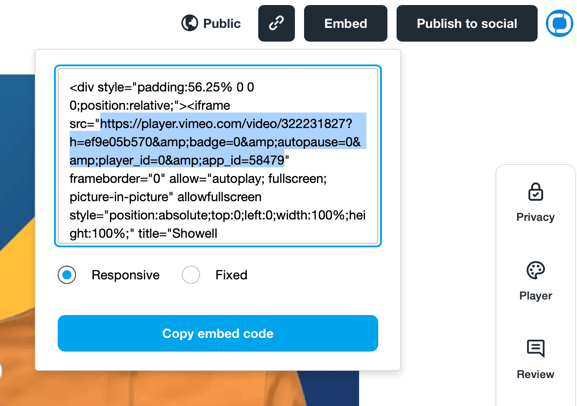
Task: Click the Fixed label text
Action: (x=231, y=275)
